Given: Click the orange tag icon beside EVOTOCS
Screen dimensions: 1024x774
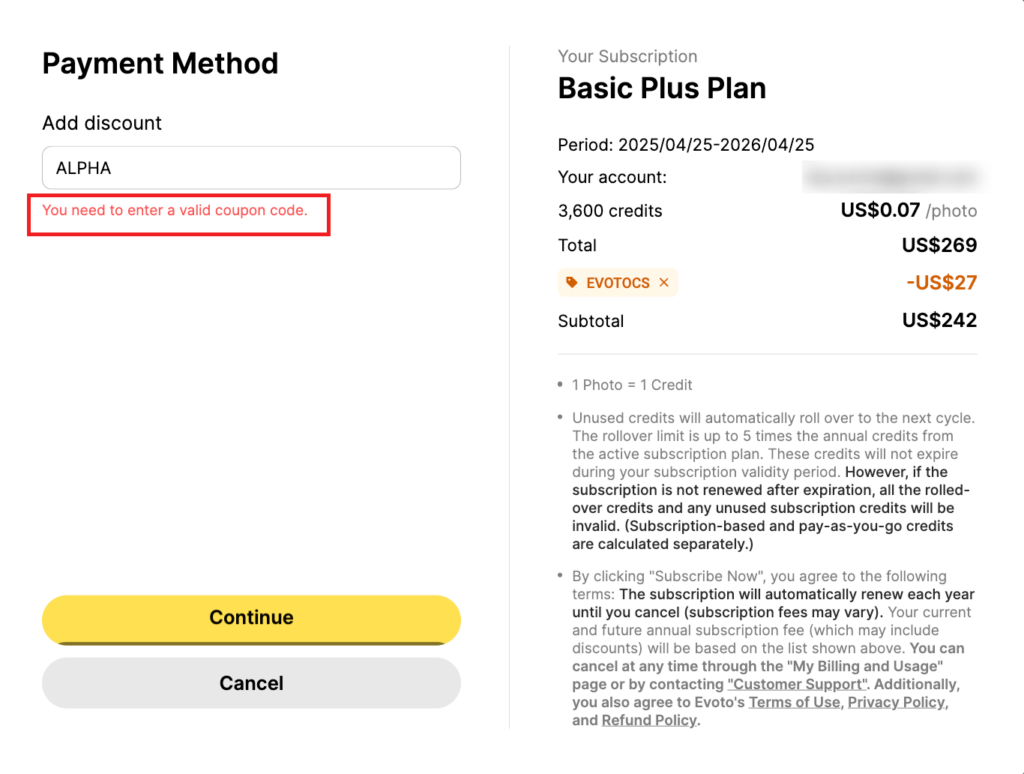Looking at the screenshot, I should pos(571,282).
